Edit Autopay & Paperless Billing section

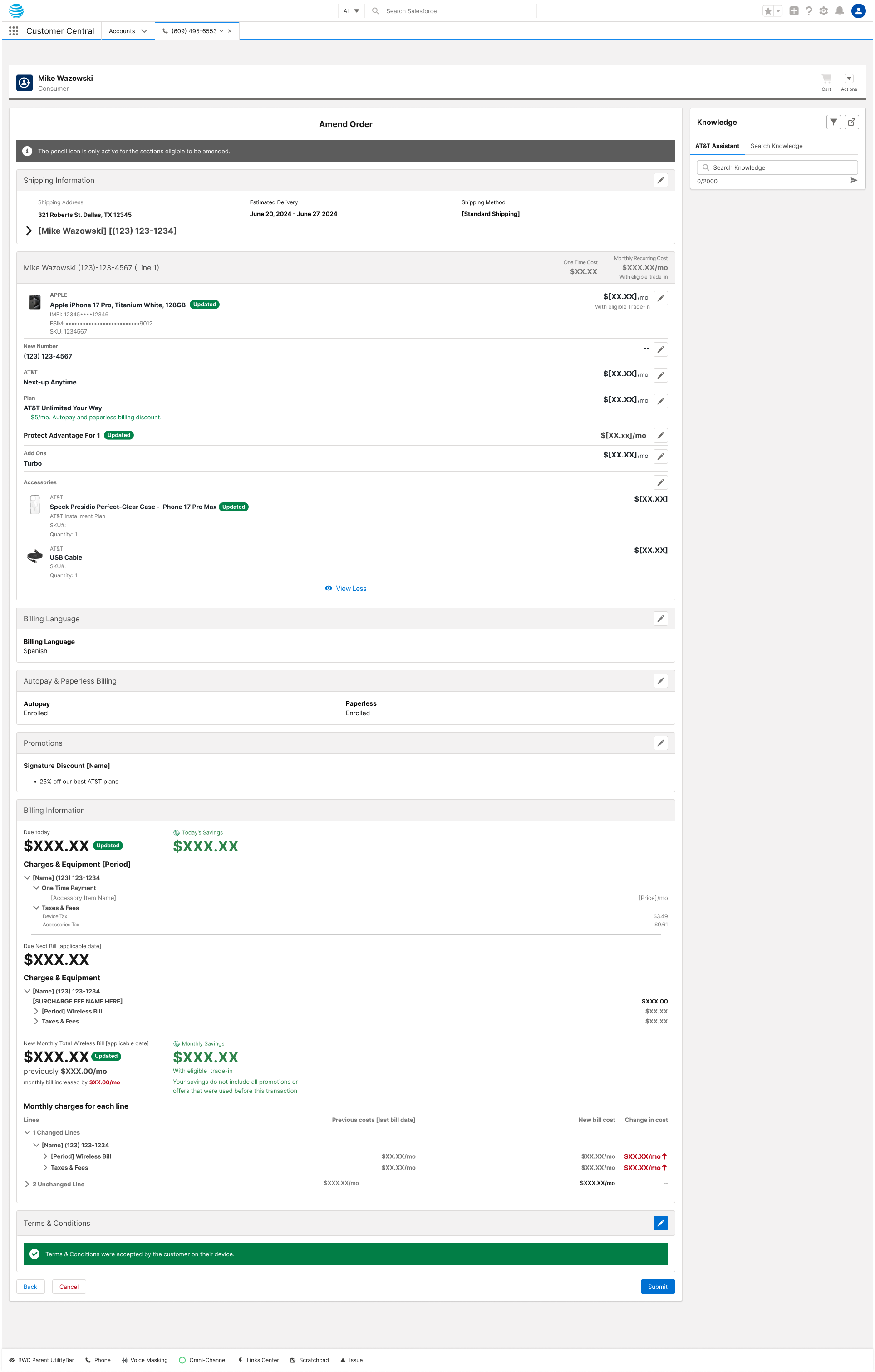click(x=660, y=681)
